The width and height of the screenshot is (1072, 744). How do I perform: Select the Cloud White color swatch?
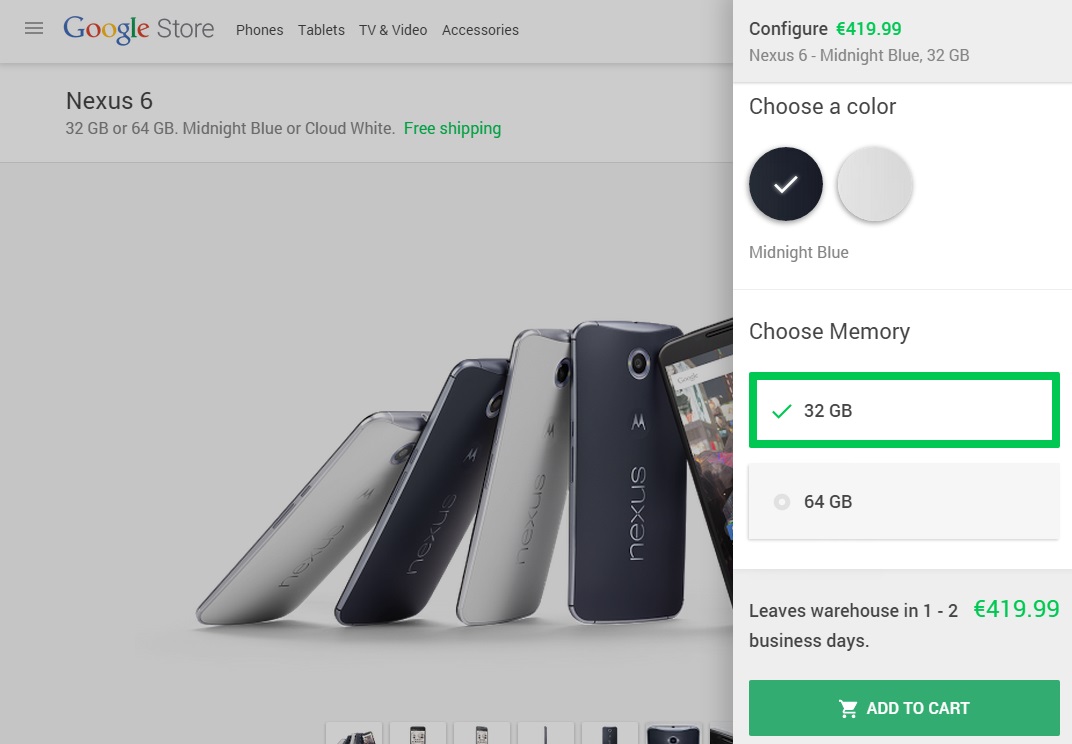pos(874,185)
